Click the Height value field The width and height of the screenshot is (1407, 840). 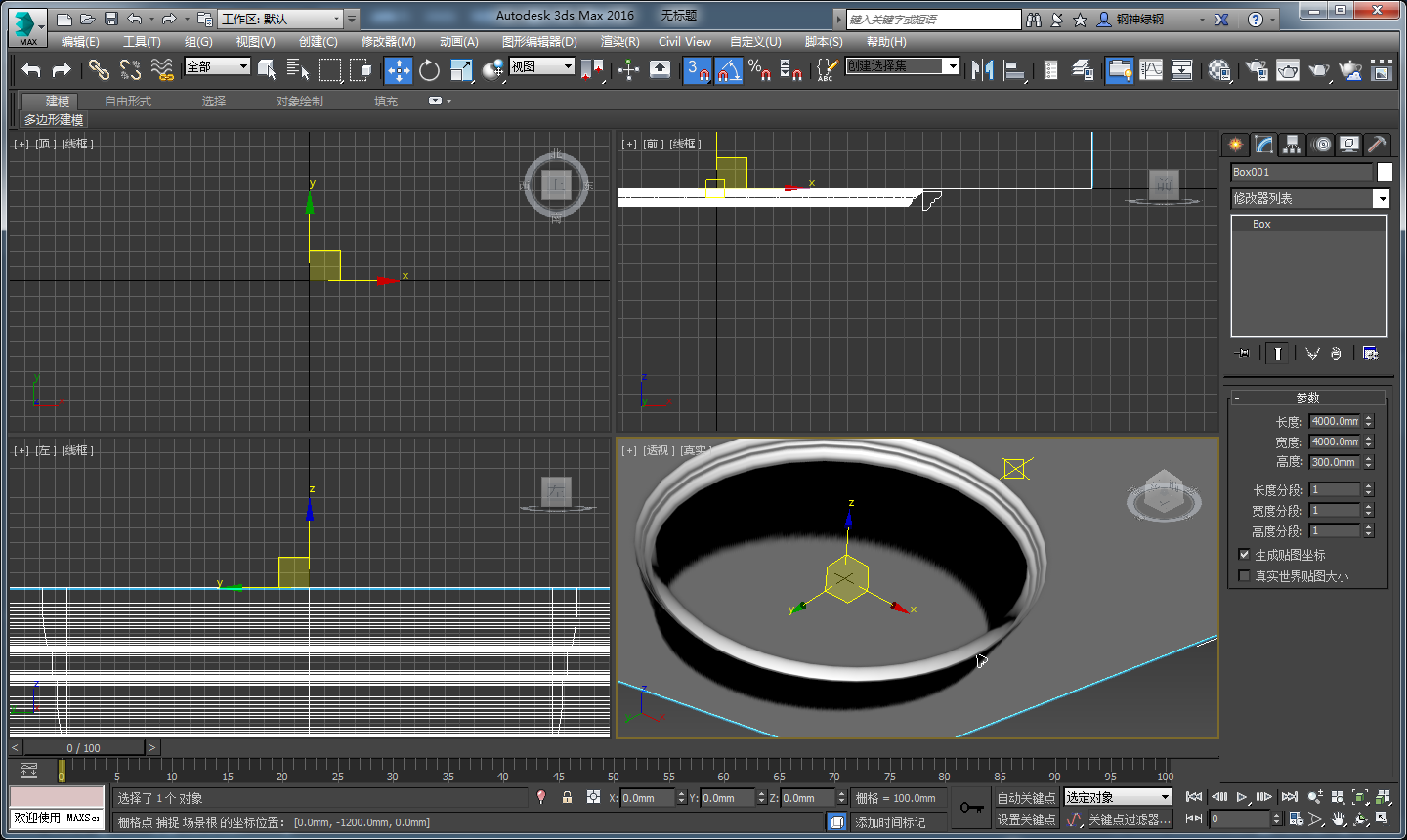[1334, 462]
